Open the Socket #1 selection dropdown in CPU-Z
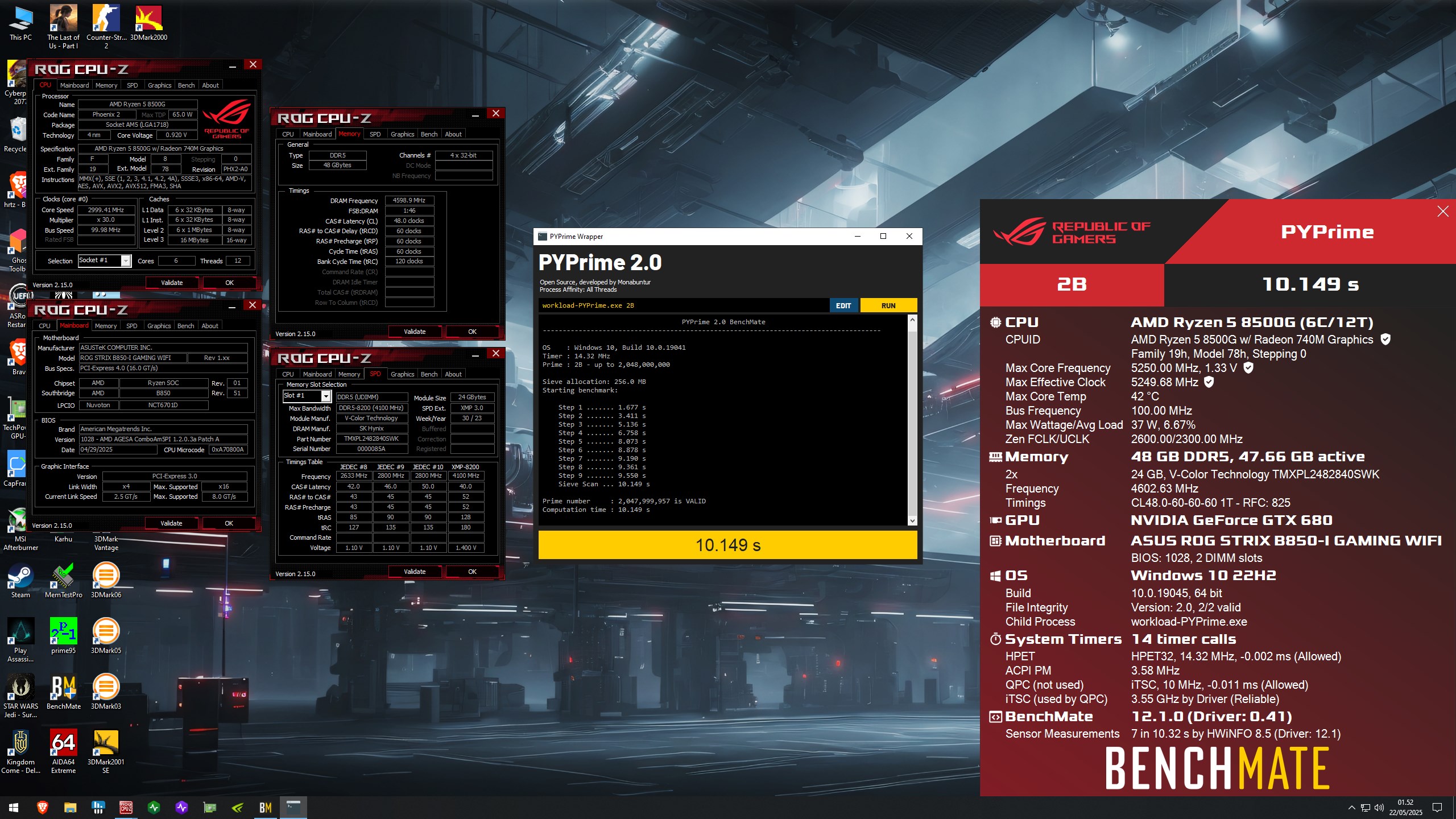1456x819 pixels. tap(126, 261)
